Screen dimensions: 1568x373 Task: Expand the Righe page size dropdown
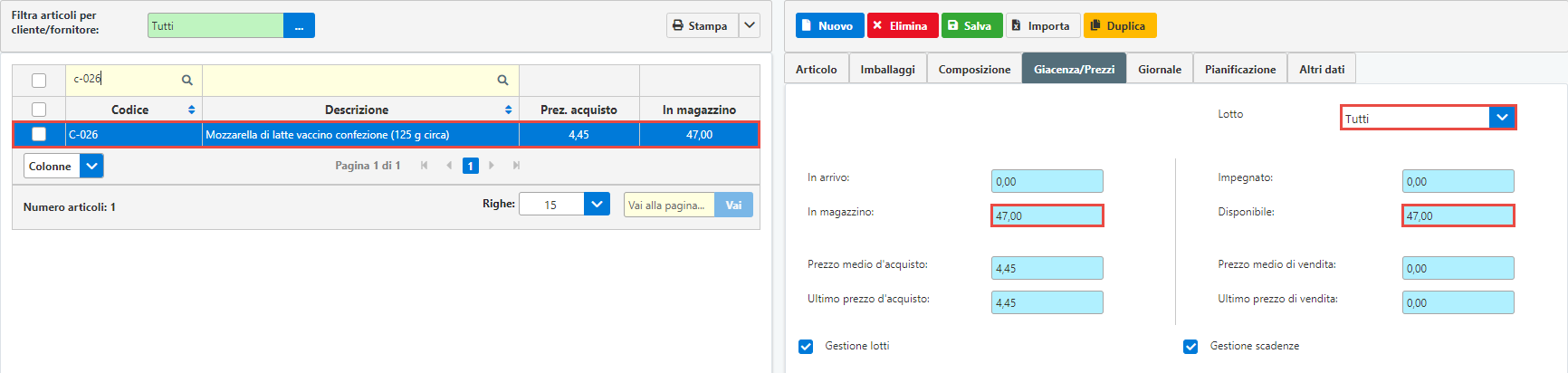tap(597, 205)
